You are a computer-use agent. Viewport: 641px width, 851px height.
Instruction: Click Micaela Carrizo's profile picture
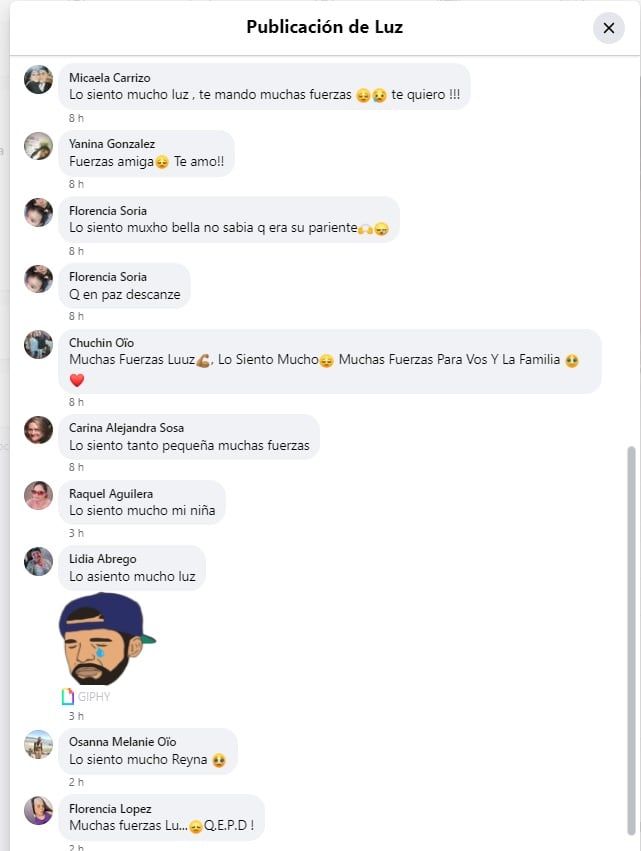tap(38, 78)
